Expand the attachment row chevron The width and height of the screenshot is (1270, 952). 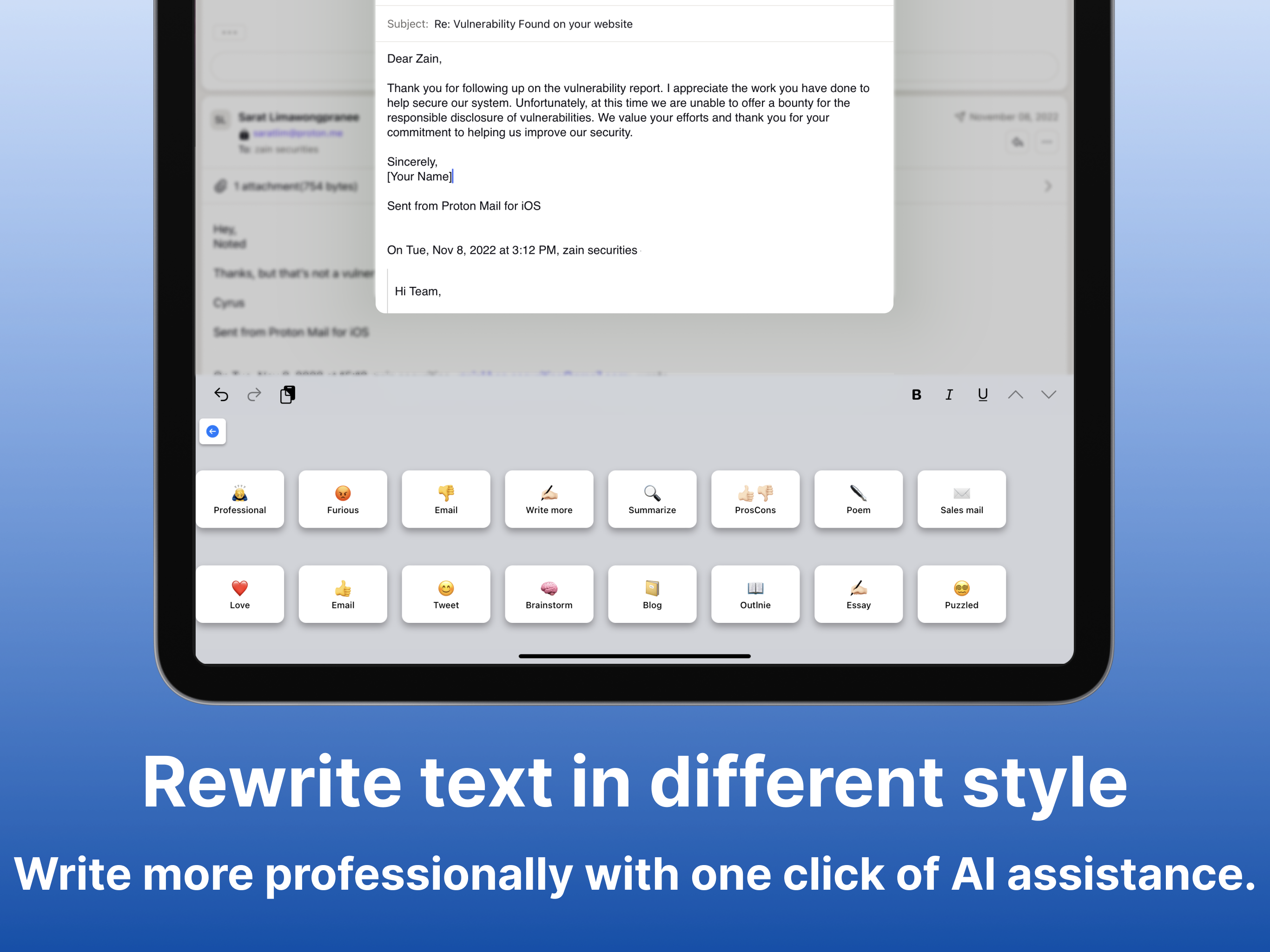click(1048, 186)
